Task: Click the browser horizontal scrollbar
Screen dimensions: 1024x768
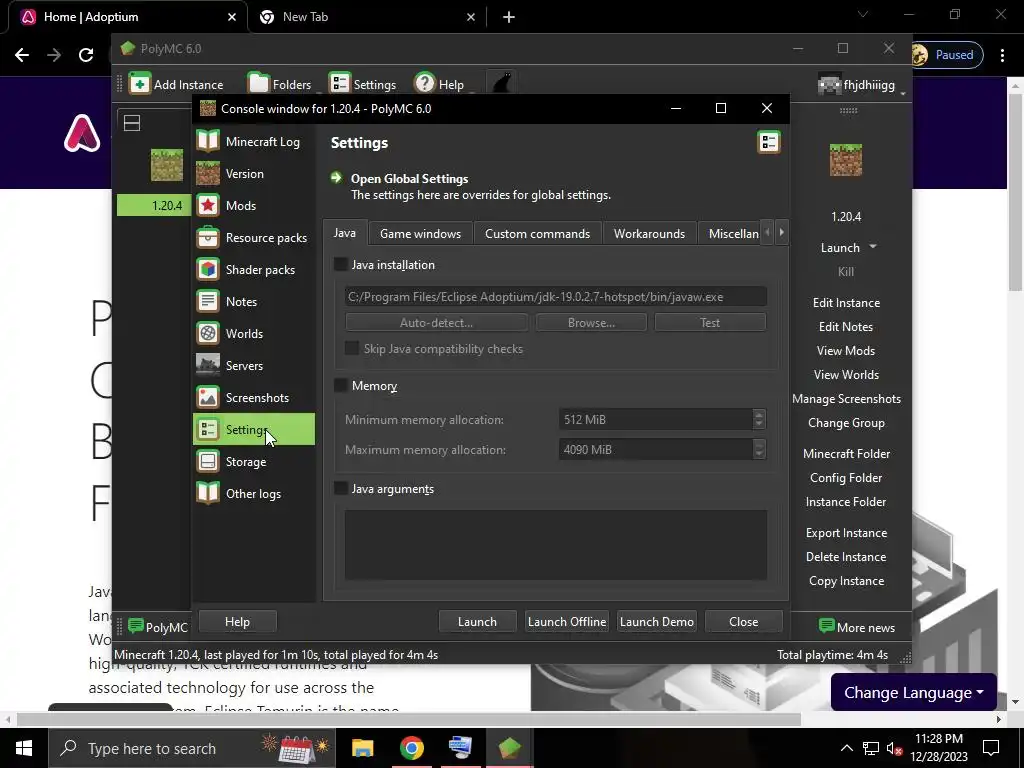Action: point(409,720)
